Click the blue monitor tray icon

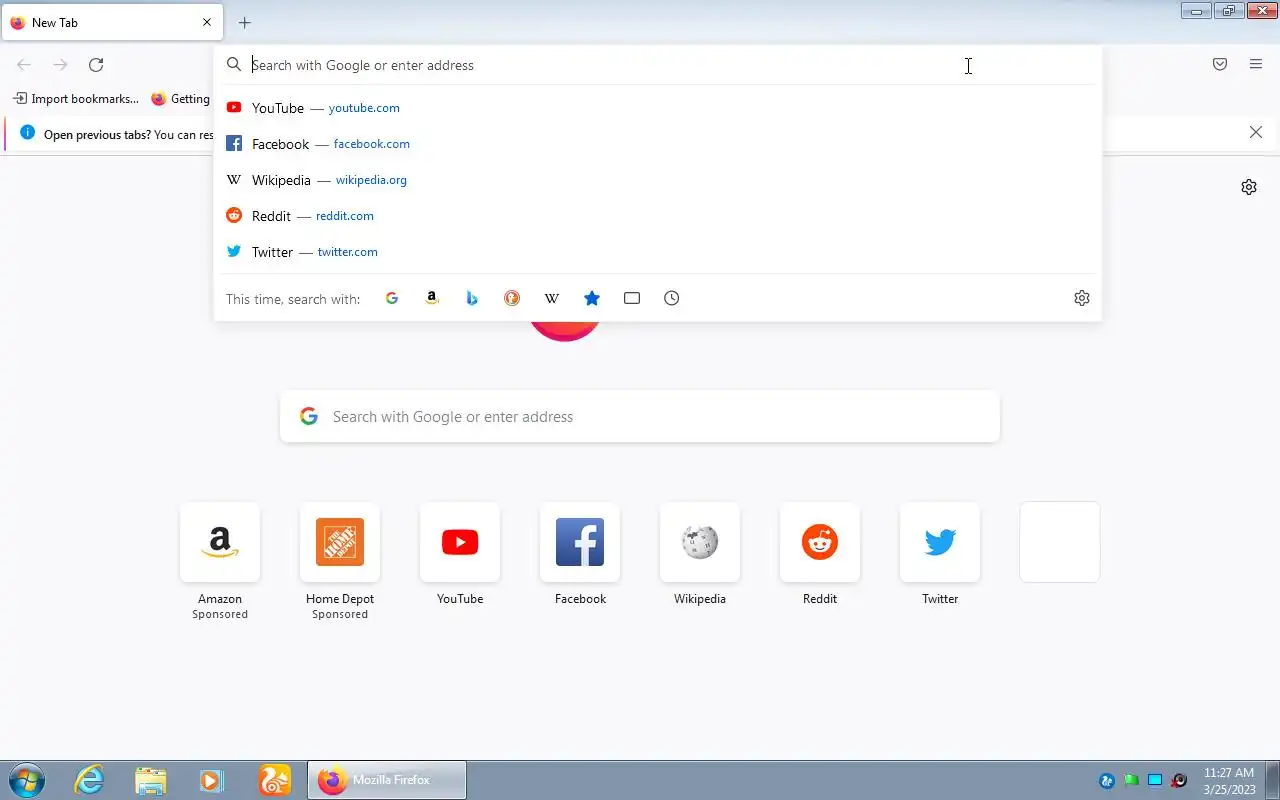1155,781
